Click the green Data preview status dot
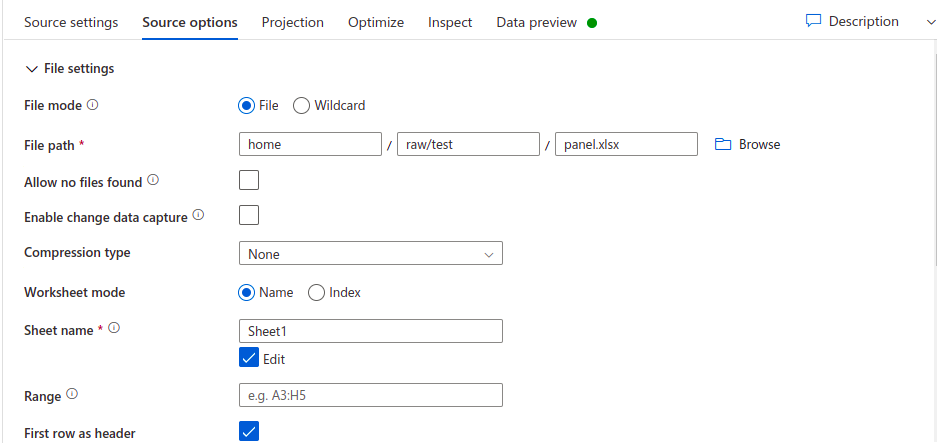The height and width of the screenshot is (443, 937). pyautogui.click(x=592, y=23)
